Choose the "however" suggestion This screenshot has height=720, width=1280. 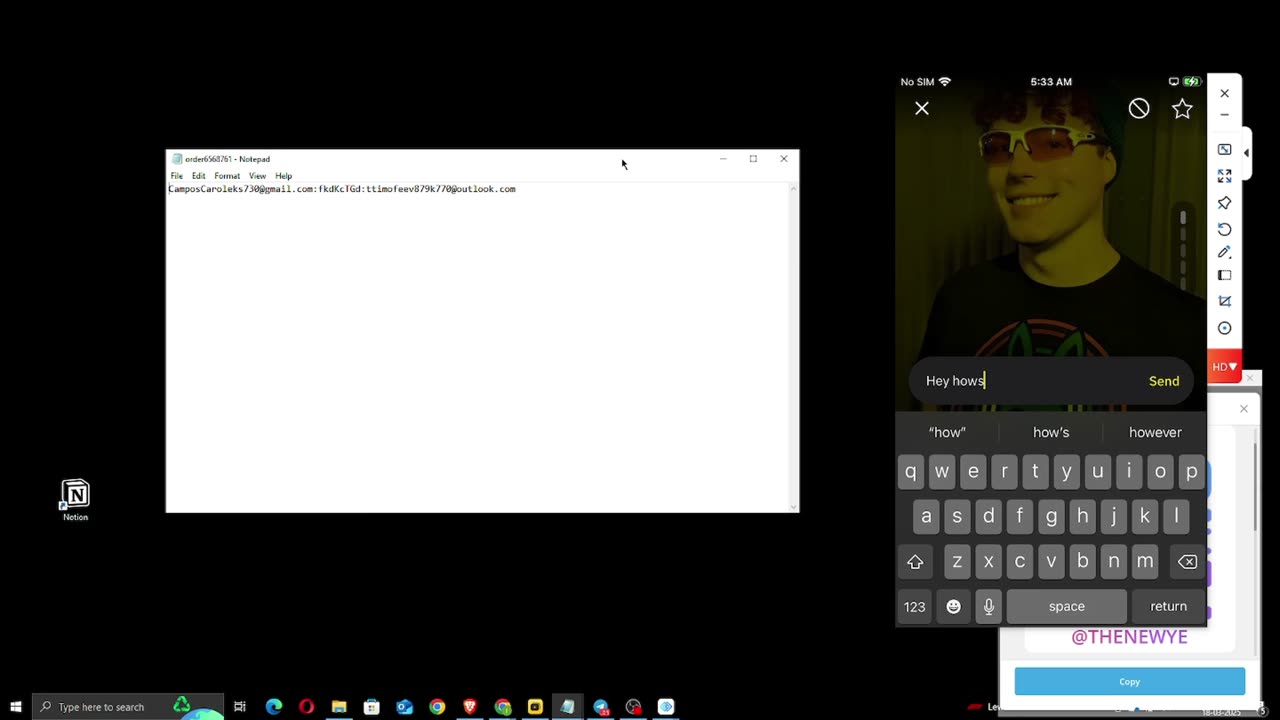pyautogui.click(x=1155, y=432)
